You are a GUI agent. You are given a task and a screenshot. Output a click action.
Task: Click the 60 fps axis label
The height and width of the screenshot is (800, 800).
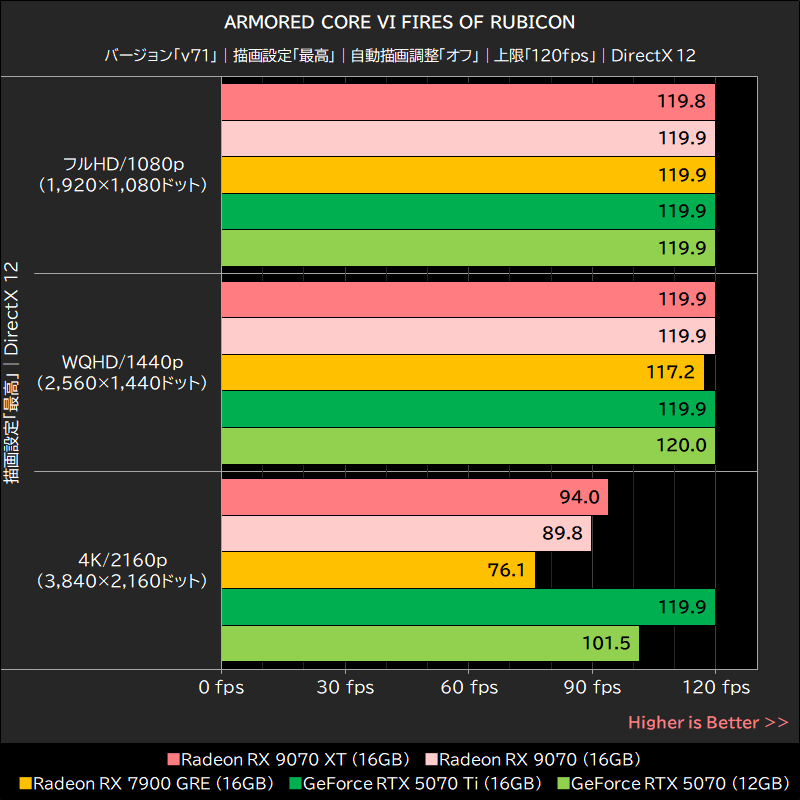tap(469, 687)
